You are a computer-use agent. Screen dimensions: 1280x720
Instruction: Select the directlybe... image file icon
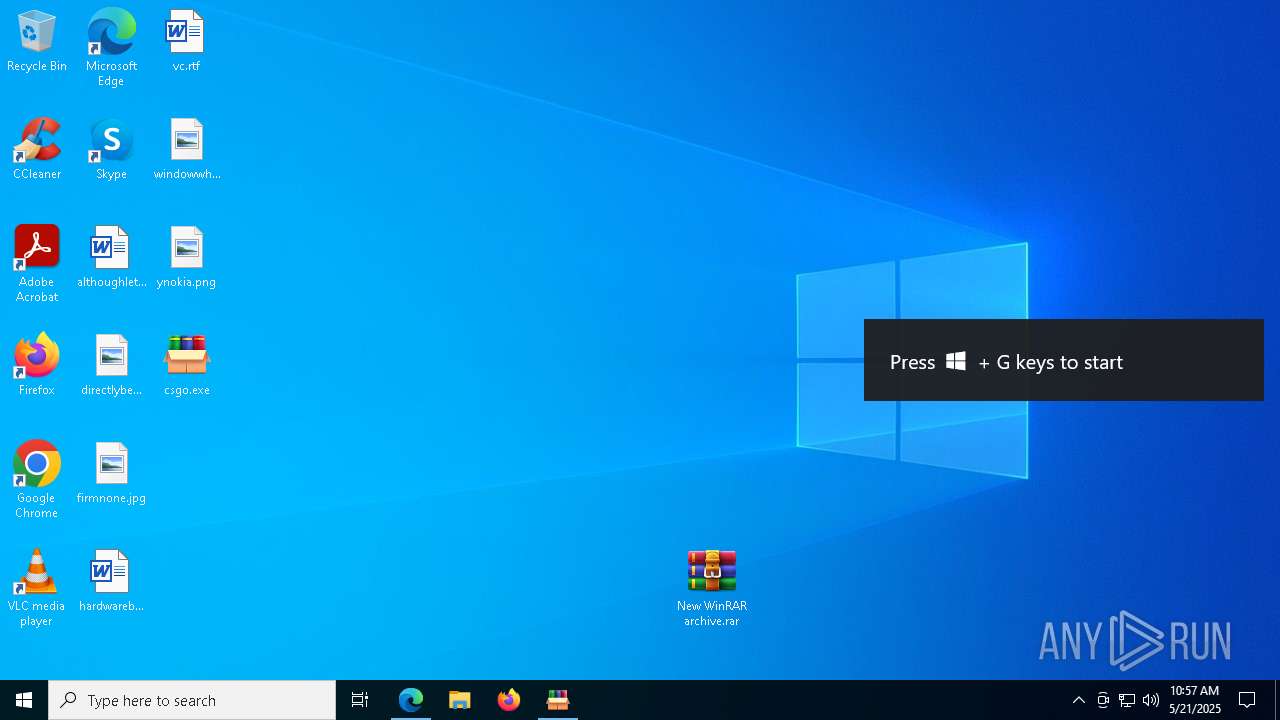pyautogui.click(x=111, y=366)
